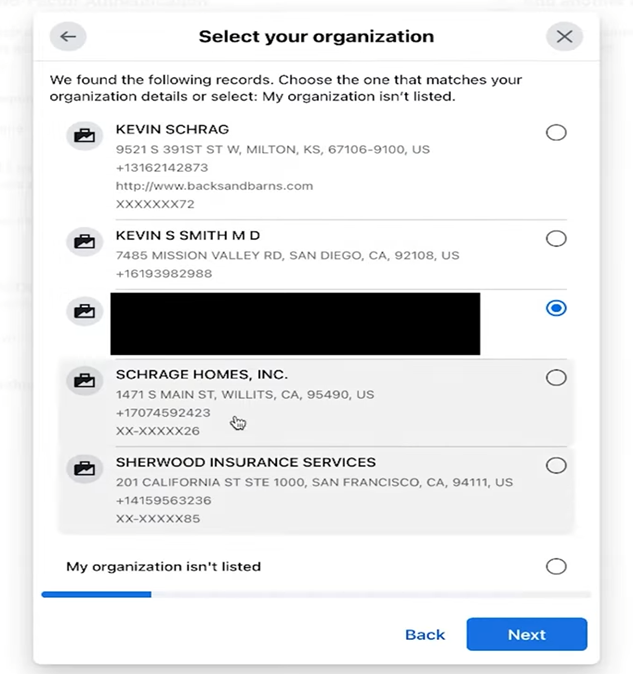Click phone number +17074592423
The image size is (633, 674).
(163, 413)
